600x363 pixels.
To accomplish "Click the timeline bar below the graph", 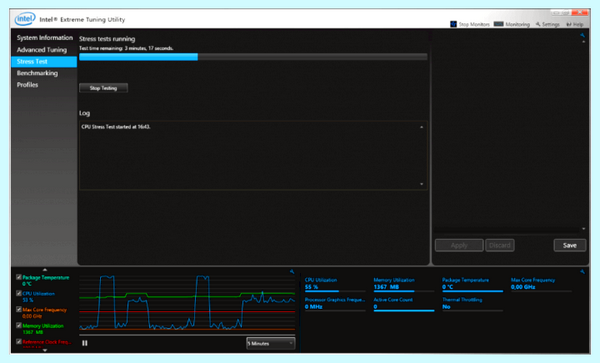I will (187, 335).
